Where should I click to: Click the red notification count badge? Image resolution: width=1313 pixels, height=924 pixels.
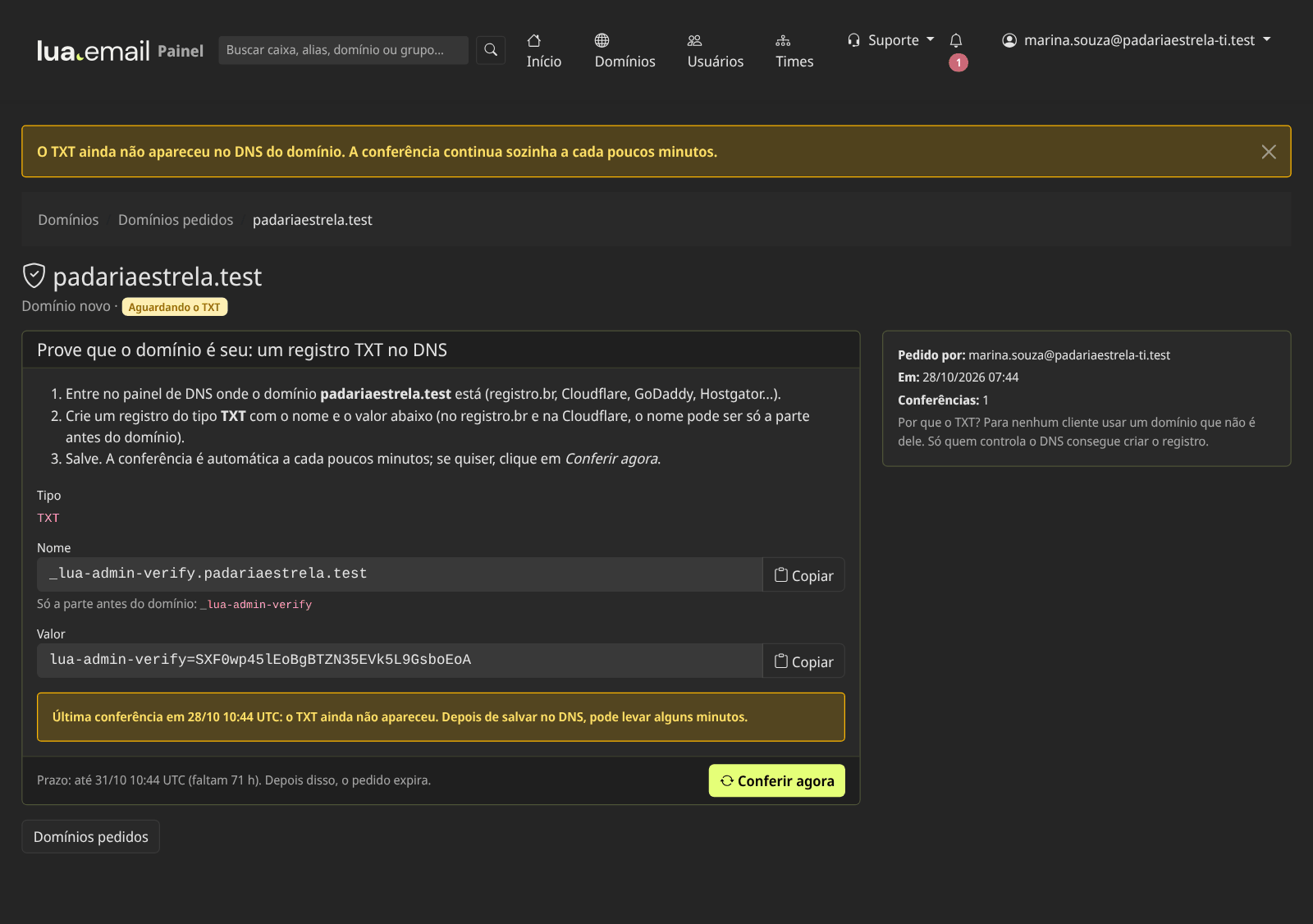tap(958, 62)
